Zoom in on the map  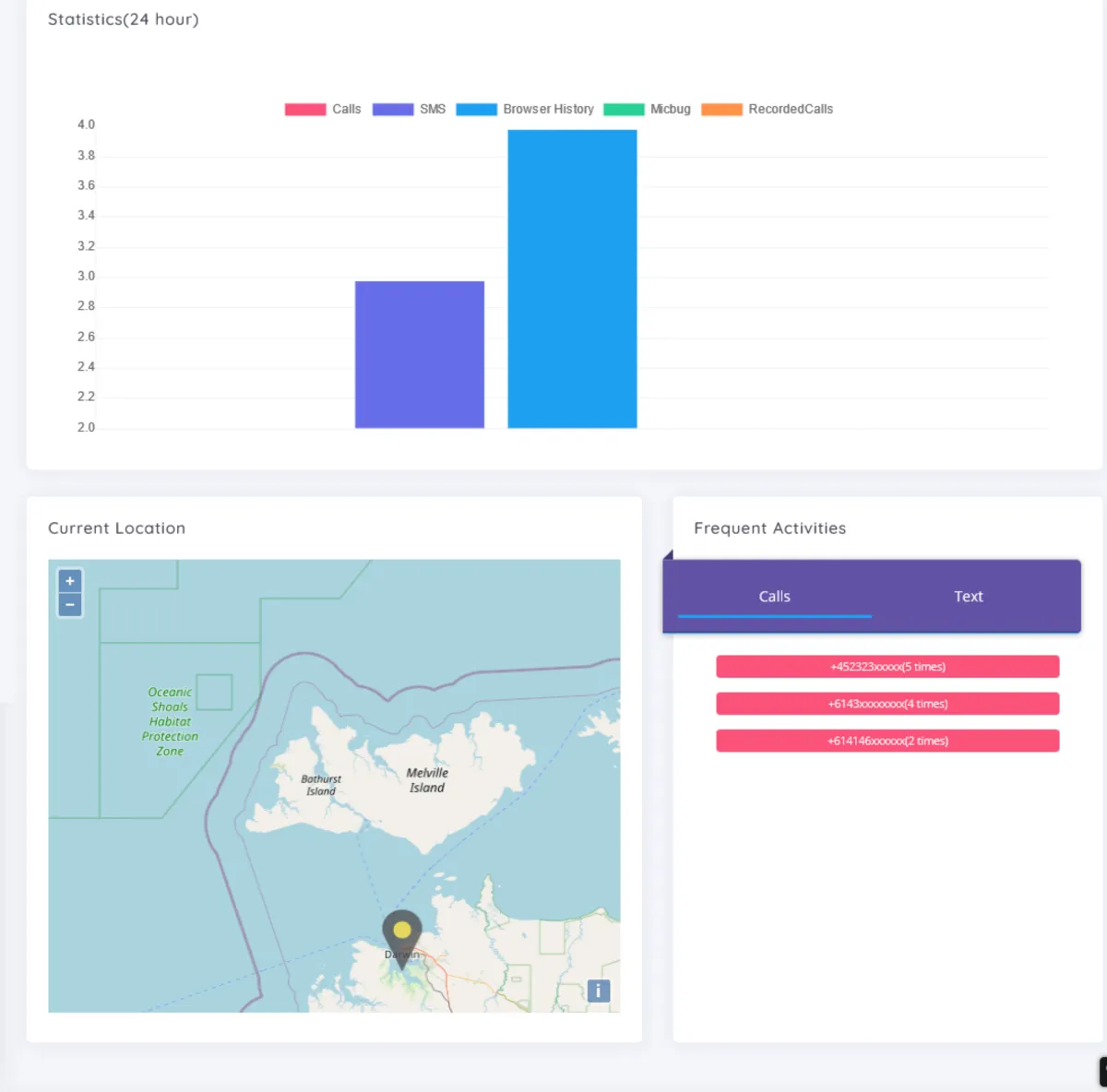(70, 581)
